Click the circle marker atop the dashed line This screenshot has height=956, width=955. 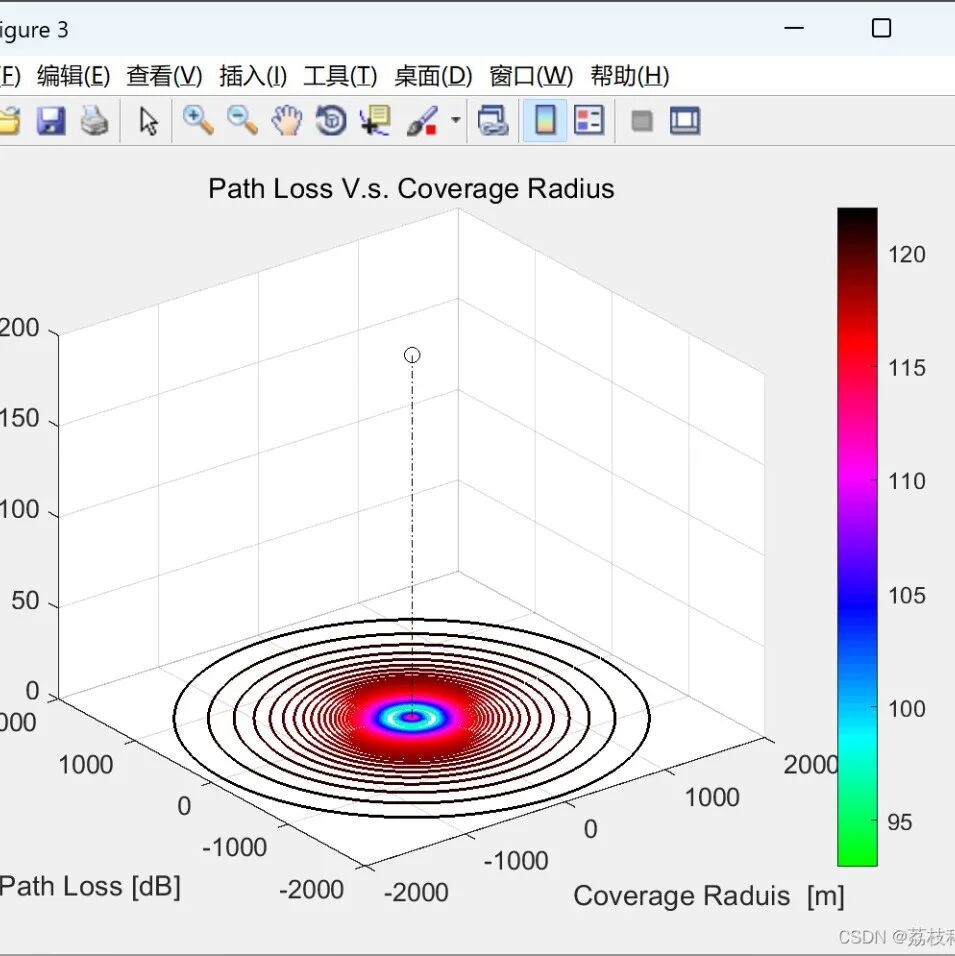click(x=412, y=355)
